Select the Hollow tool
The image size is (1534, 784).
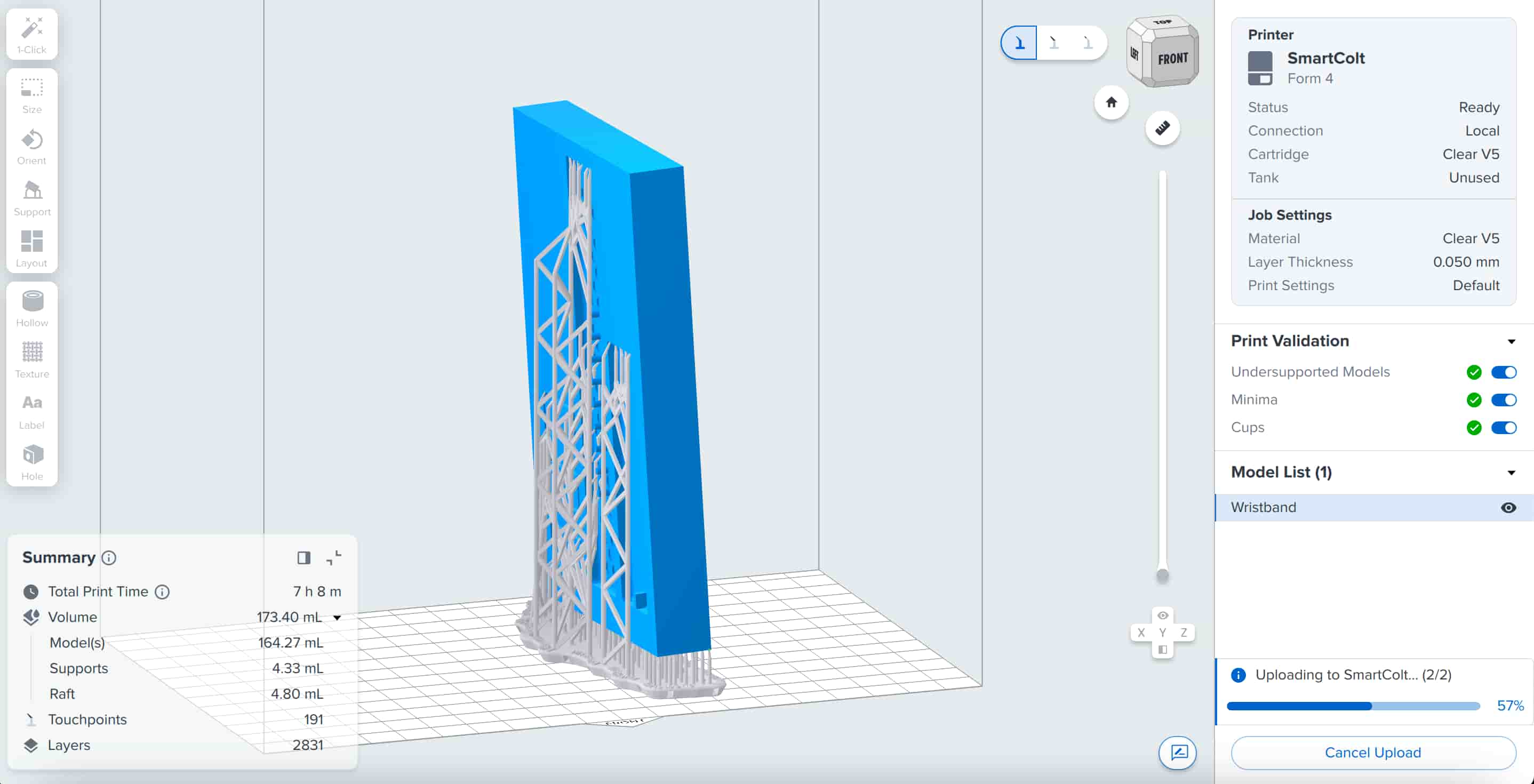coord(31,308)
